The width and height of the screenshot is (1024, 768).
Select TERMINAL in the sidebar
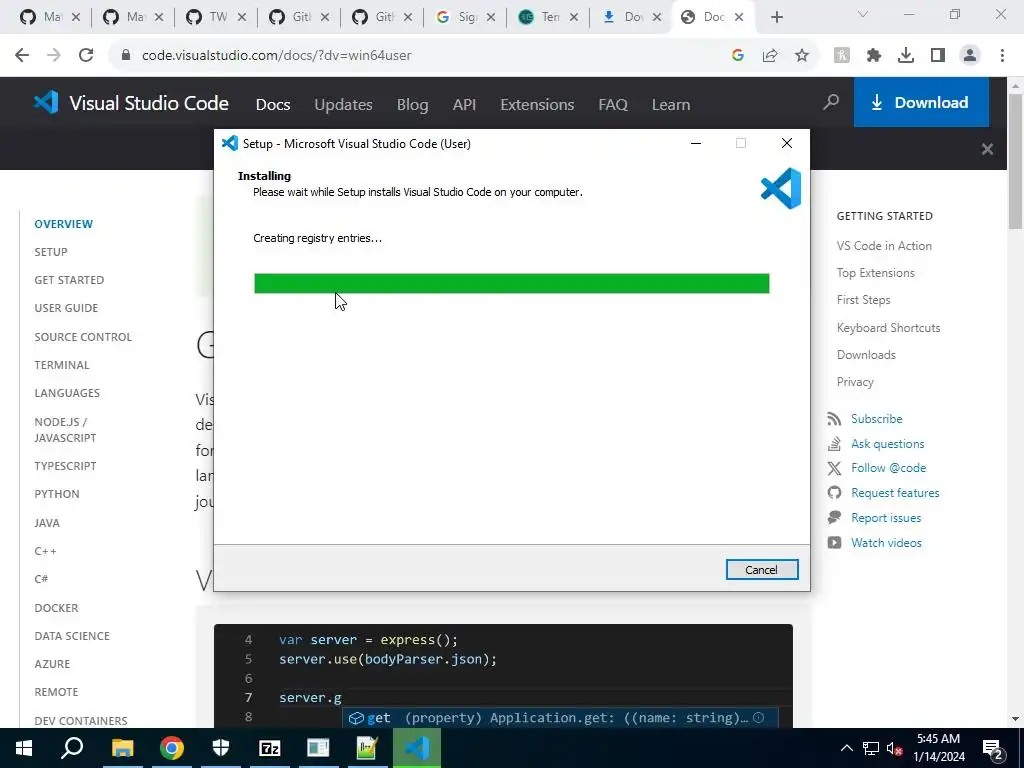(x=62, y=365)
